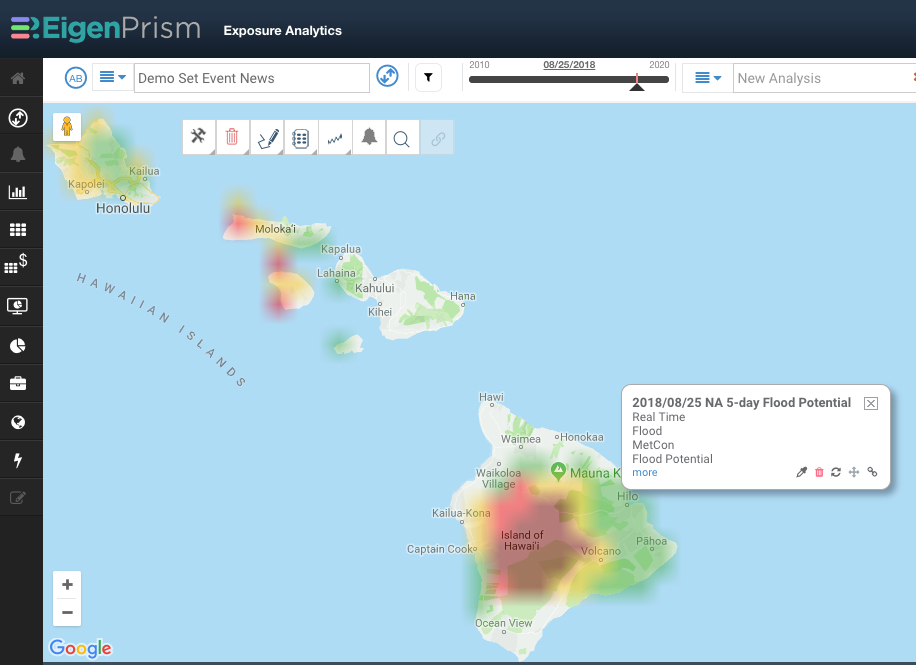The height and width of the screenshot is (665, 916).
Task: Click the Moloka'i map label
Action: coord(275,229)
